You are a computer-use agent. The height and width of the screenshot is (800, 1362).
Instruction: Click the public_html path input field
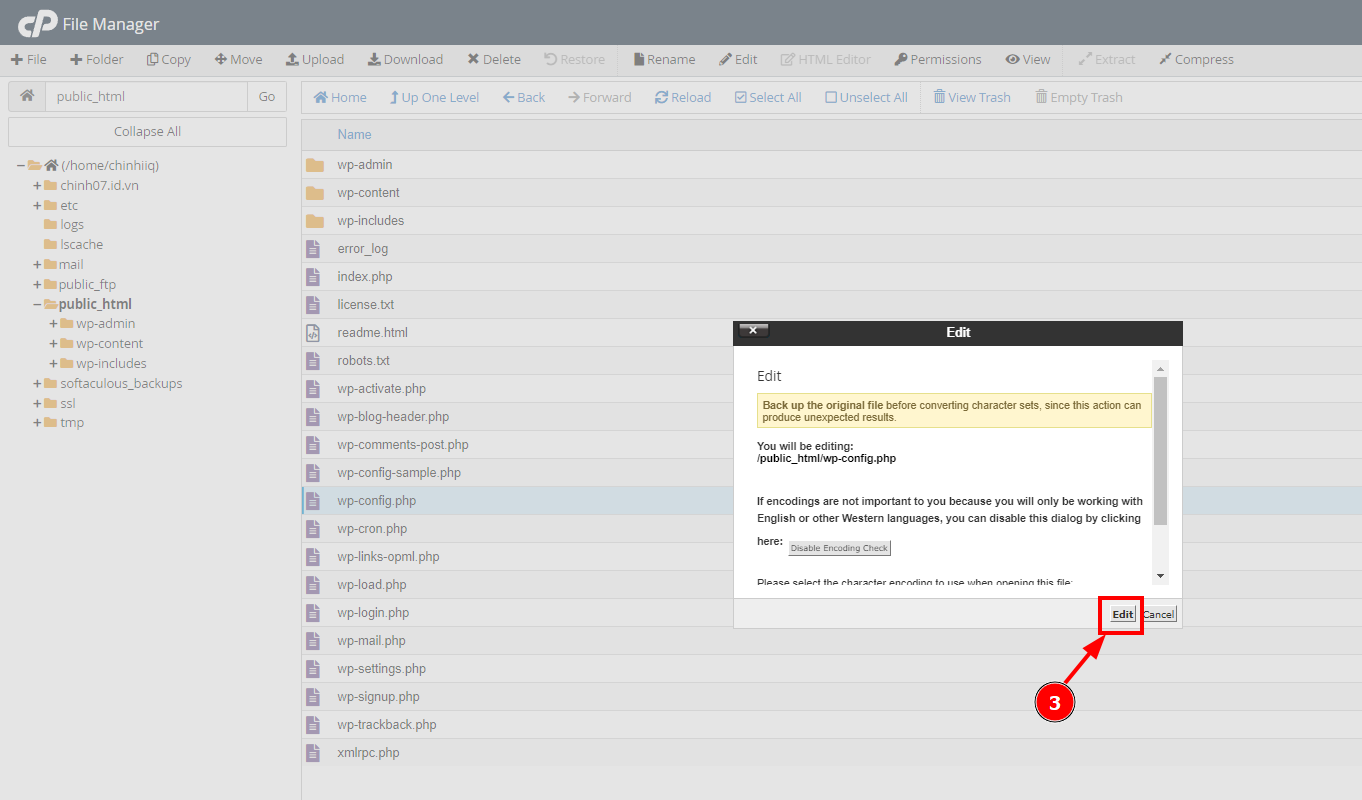pyautogui.click(x=146, y=97)
